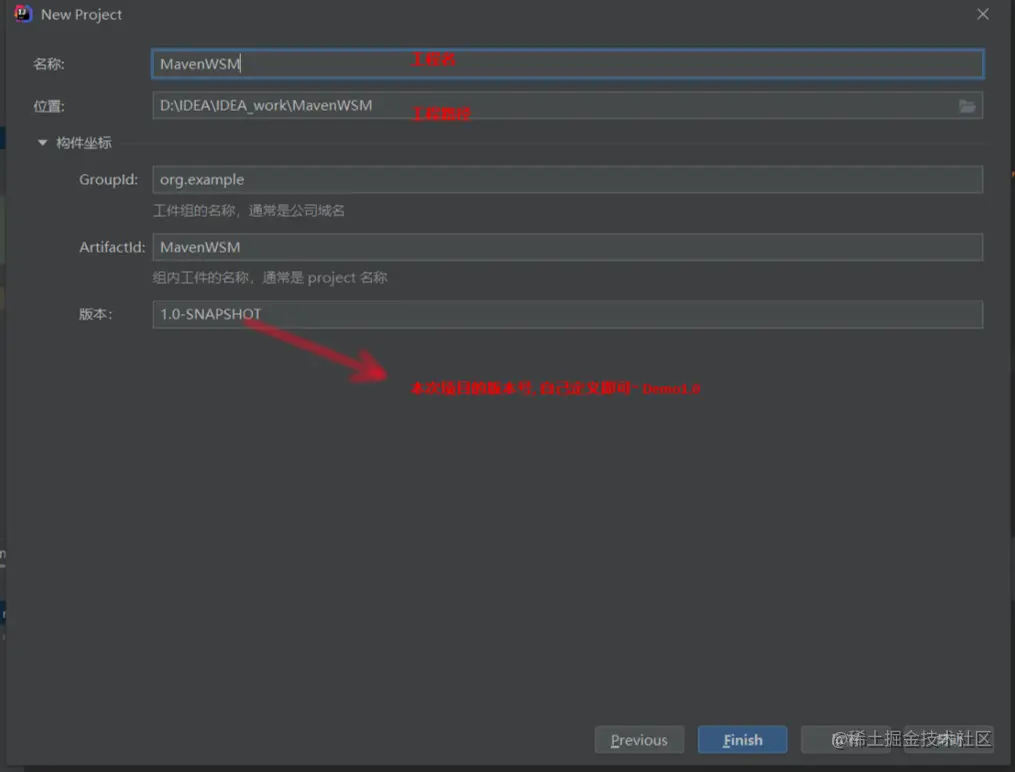The width and height of the screenshot is (1015, 772).
Task: Click the 构件坐标 section label
Action: 84,143
